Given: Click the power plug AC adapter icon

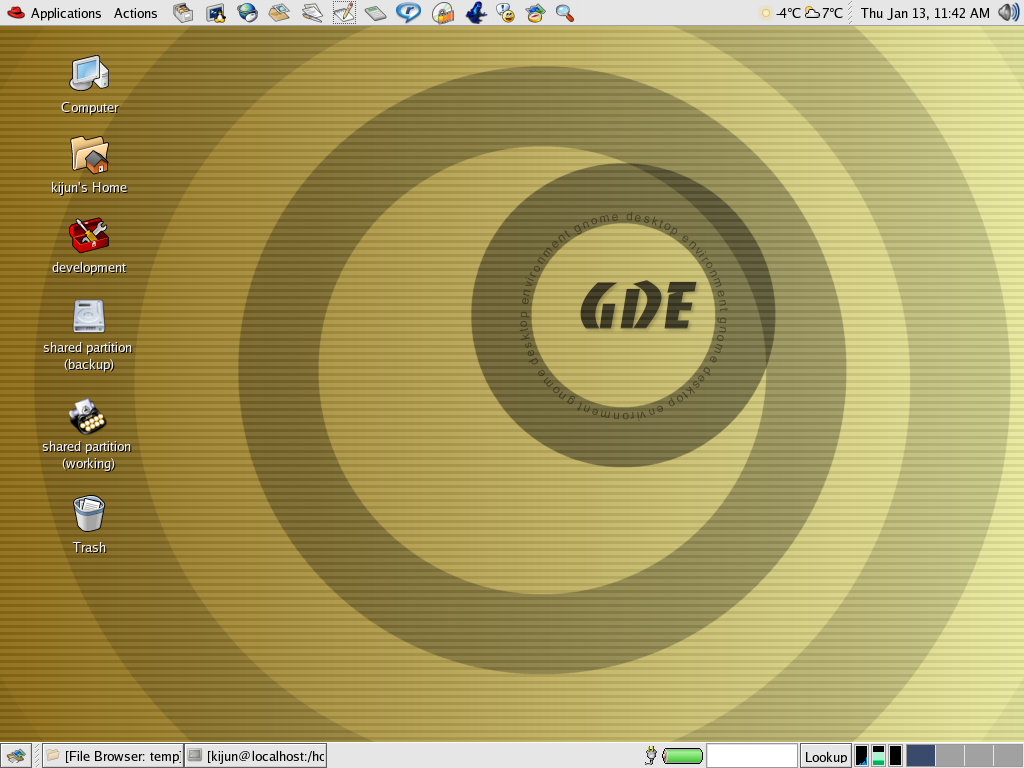Looking at the screenshot, I should 650,756.
